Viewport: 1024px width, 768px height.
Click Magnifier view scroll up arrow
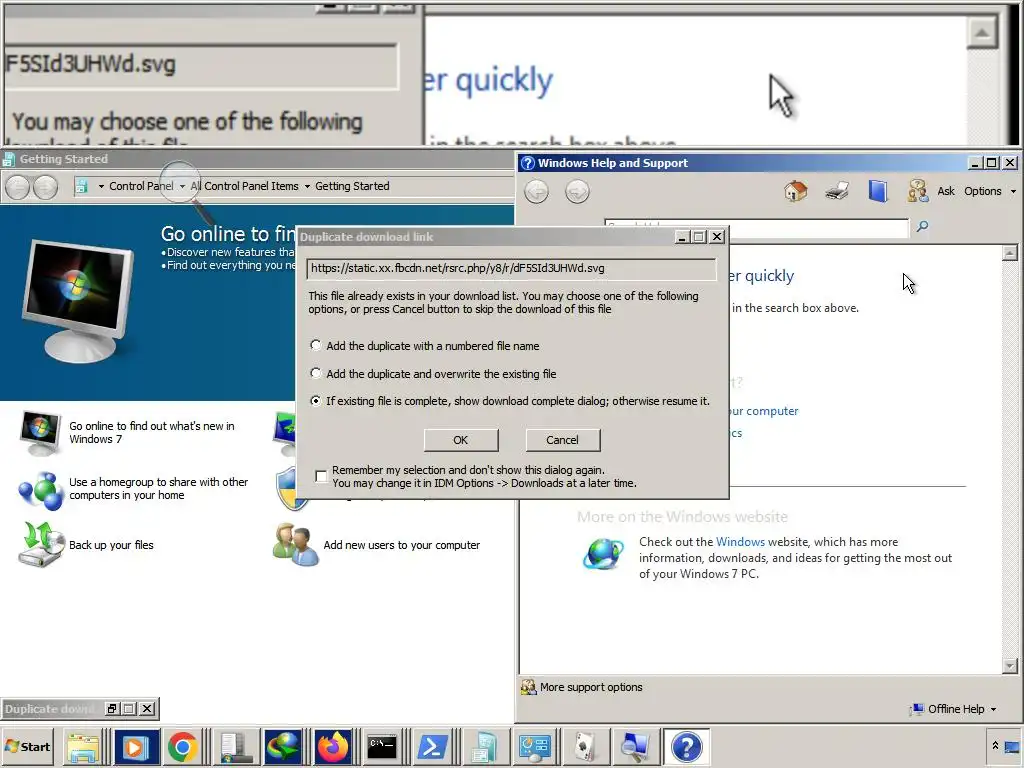pyautogui.click(x=982, y=33)
